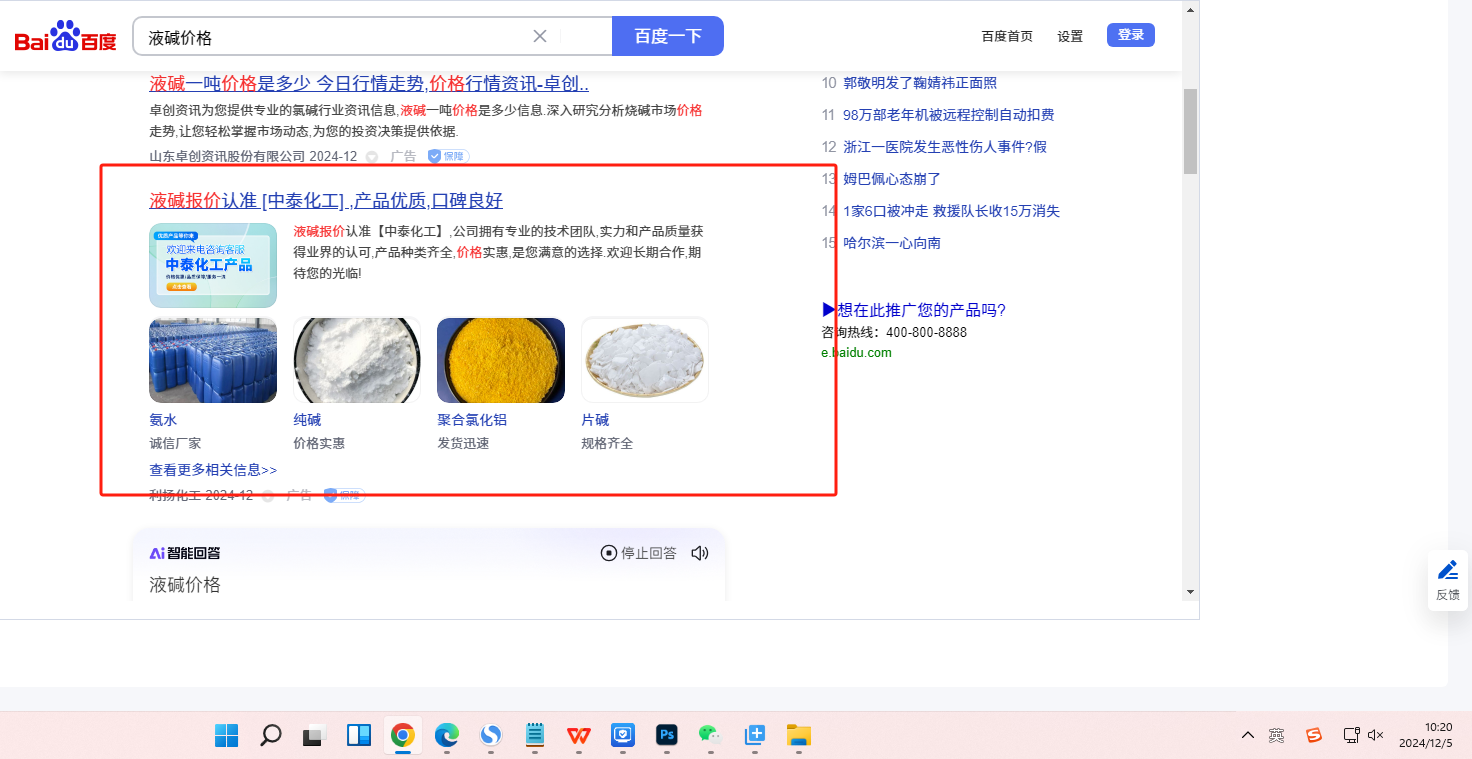1472x759 pixels.
Task: Open the 片碱 white flakes image
Action: tap(645, 360)
